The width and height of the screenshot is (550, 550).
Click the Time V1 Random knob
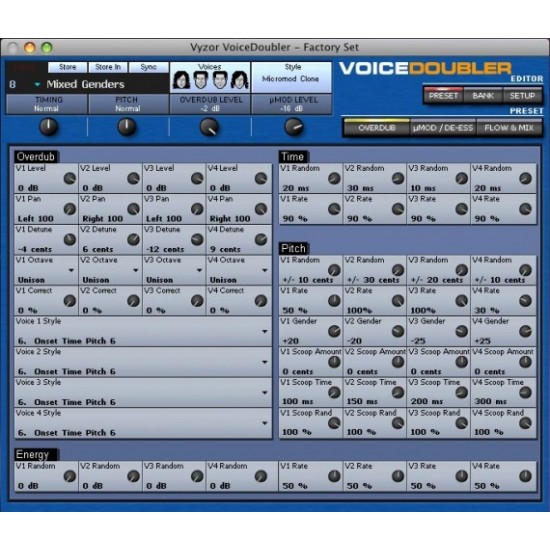coord(334,179)
